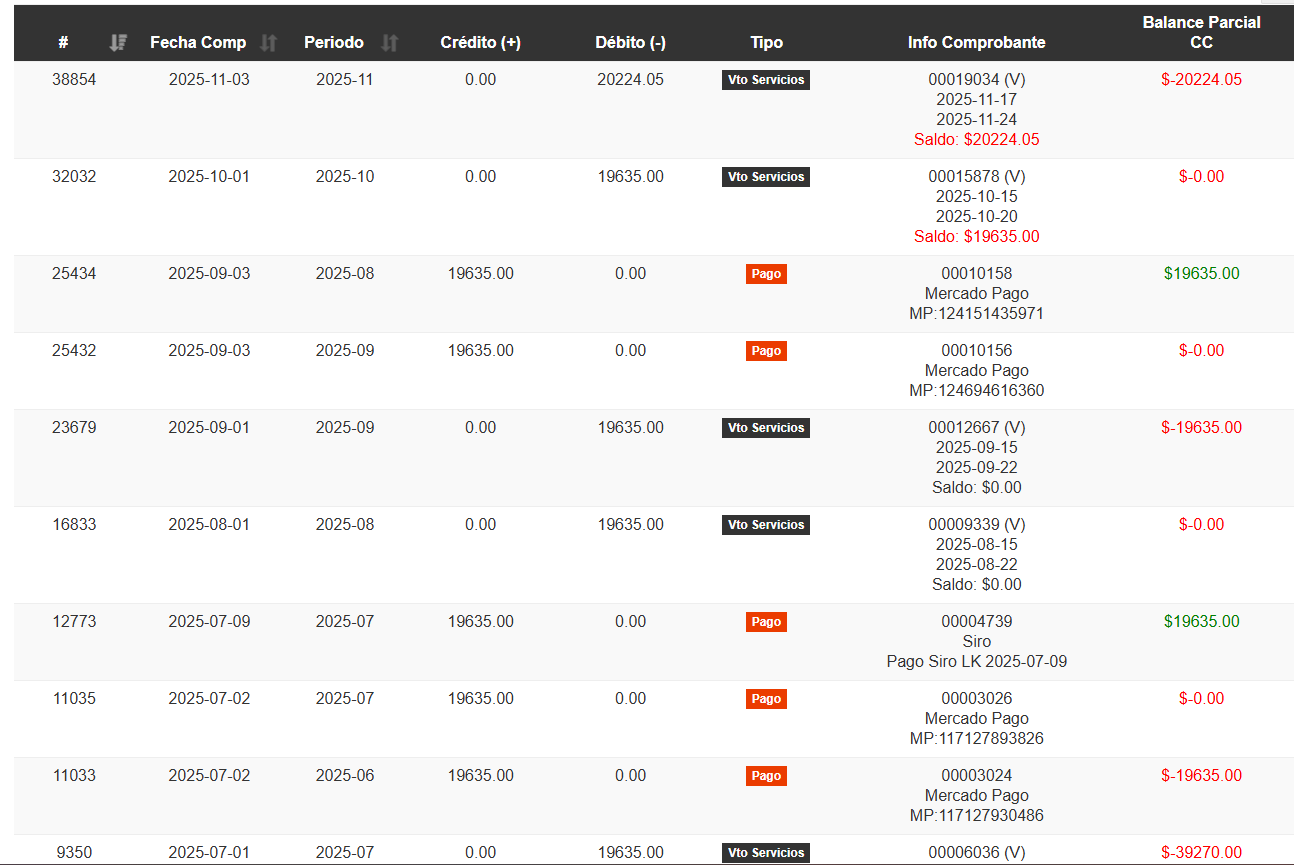Click the MP:124151435971 payment reference
The image size is (1294, 865).
[x=976, y=314]
